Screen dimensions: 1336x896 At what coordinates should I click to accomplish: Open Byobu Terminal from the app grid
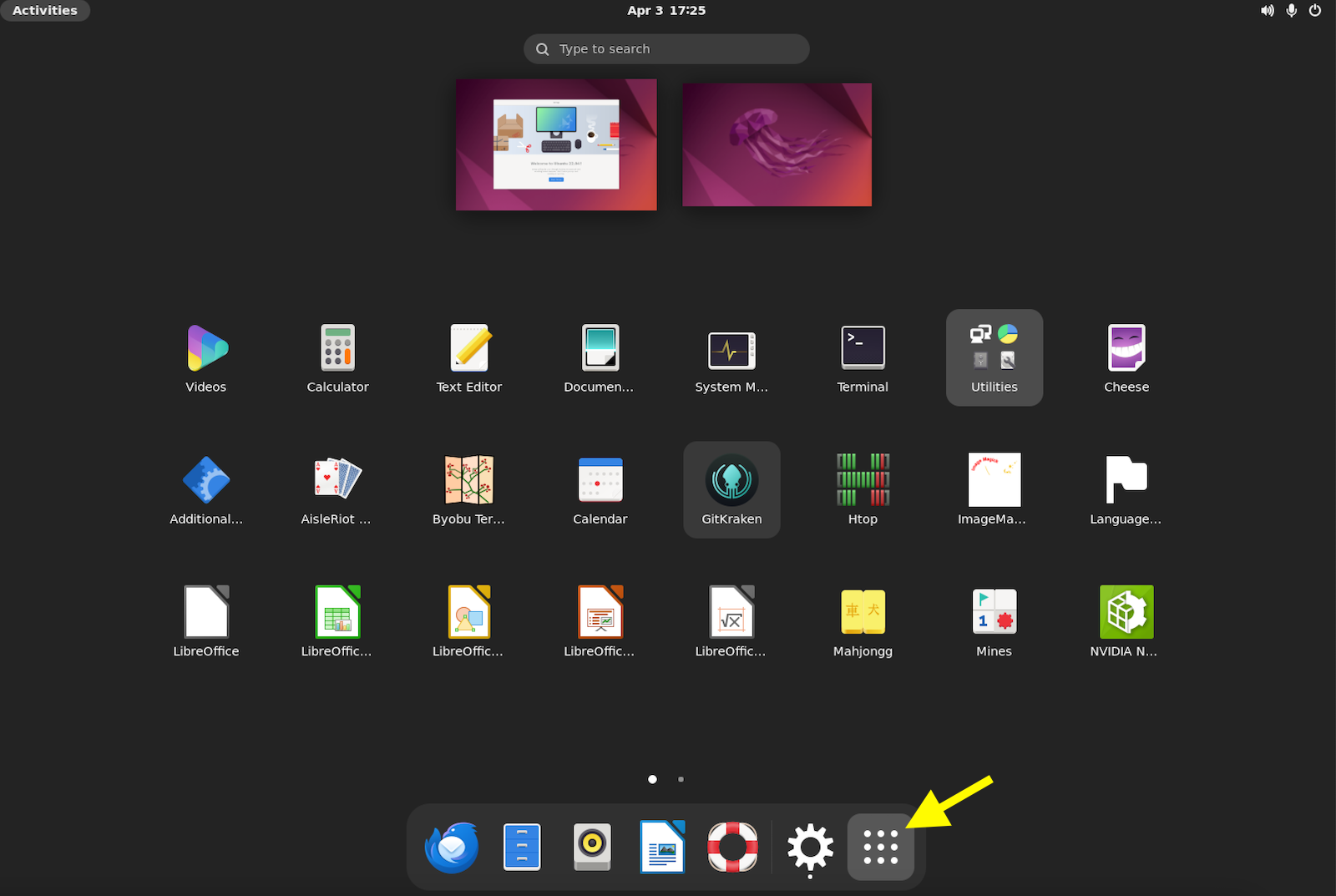(x=468, y=489)
